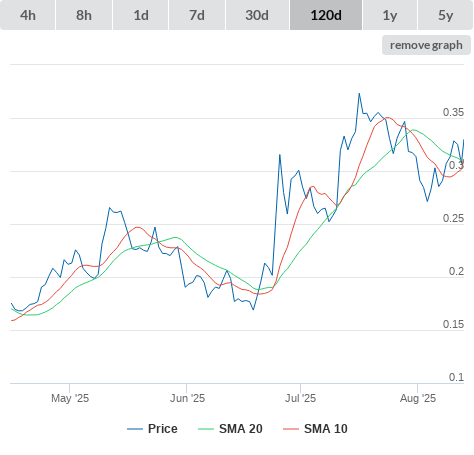The image size is (474, 455).
Task: Click the active 120d range tab
Action: tap(326, 15)
